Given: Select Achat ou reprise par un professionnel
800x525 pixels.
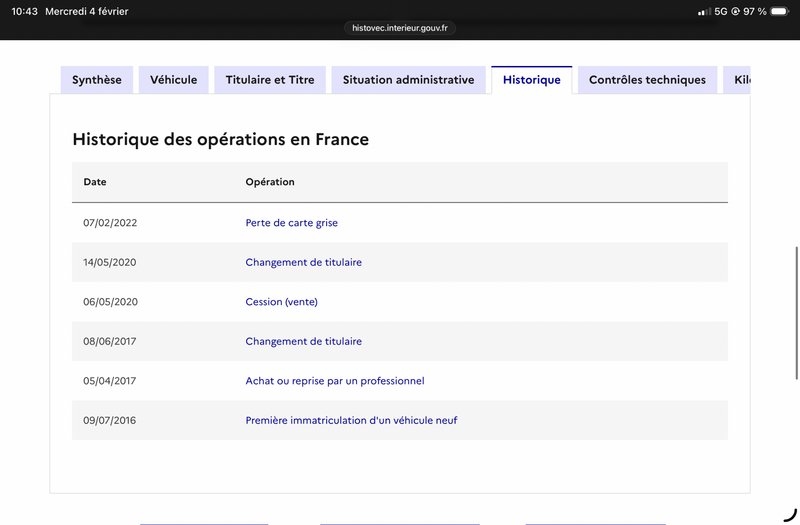Looking at the screenshot, I should 335,381.
